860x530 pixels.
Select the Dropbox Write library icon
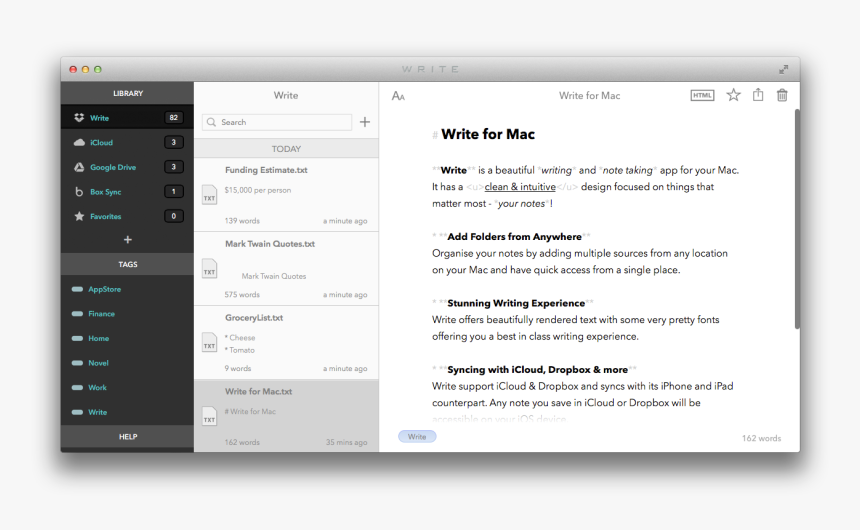(x=79, y=117)
